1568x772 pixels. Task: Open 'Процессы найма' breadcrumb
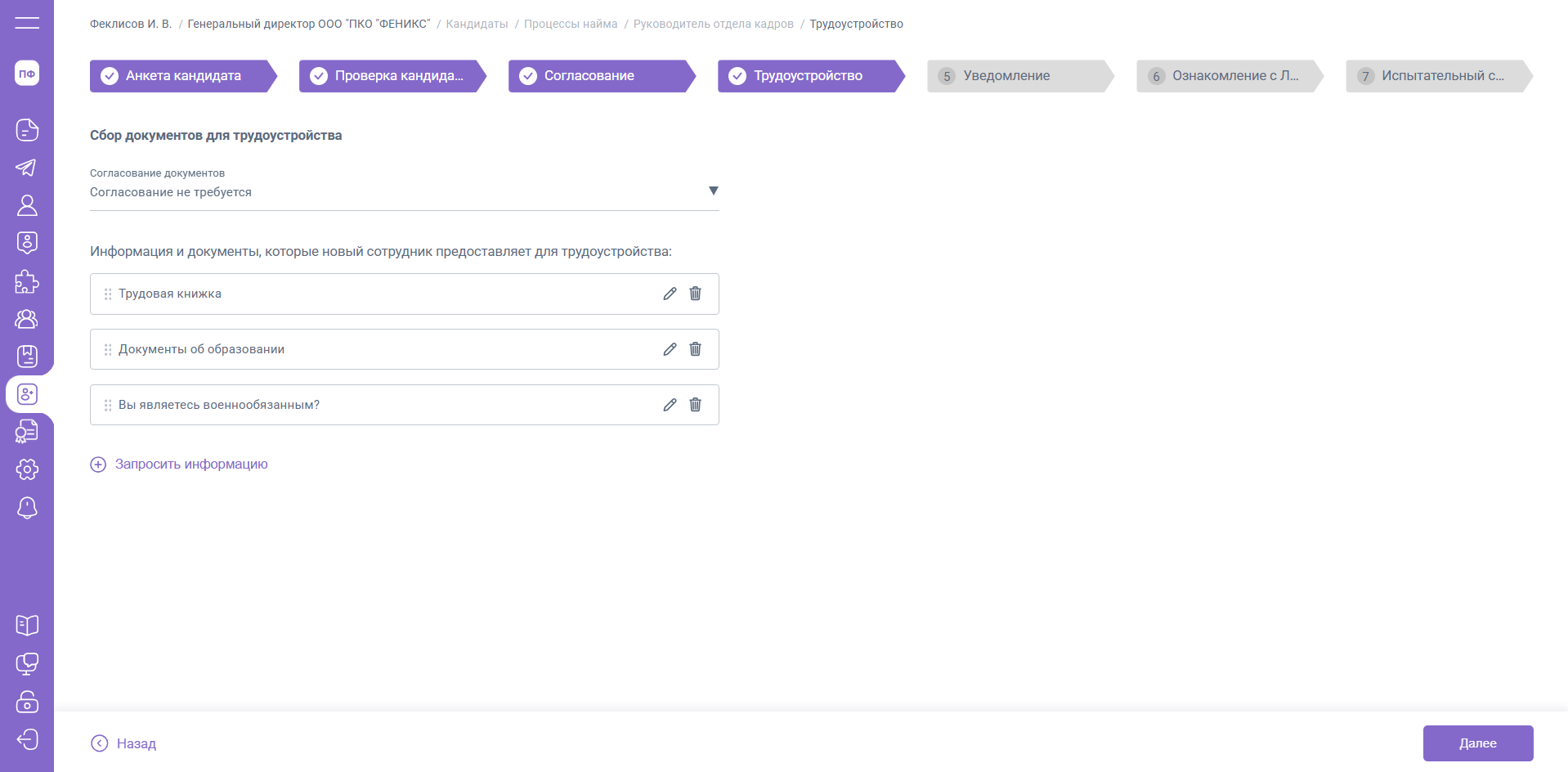point(571,24)
